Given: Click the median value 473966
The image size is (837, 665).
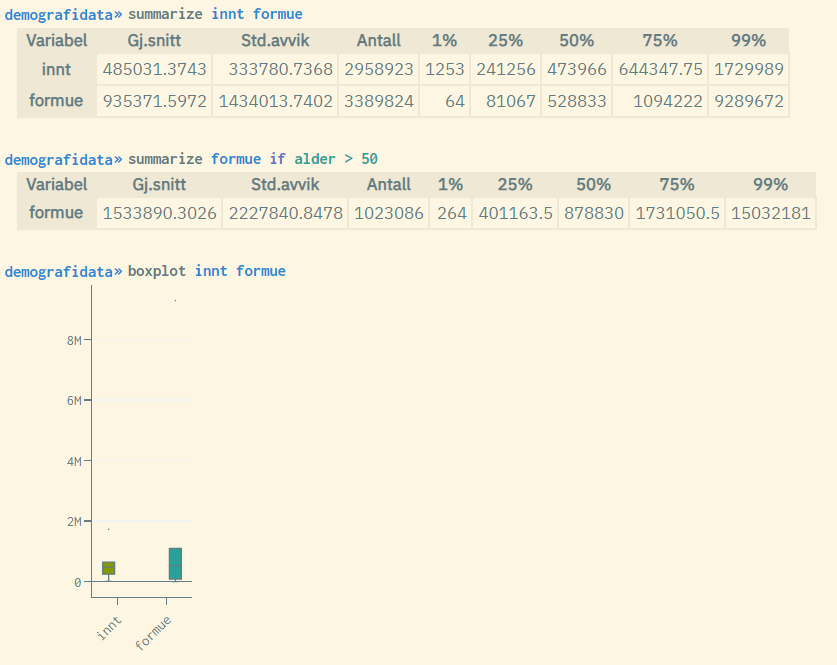Looking at the screenshot, I should click(576, 70).
